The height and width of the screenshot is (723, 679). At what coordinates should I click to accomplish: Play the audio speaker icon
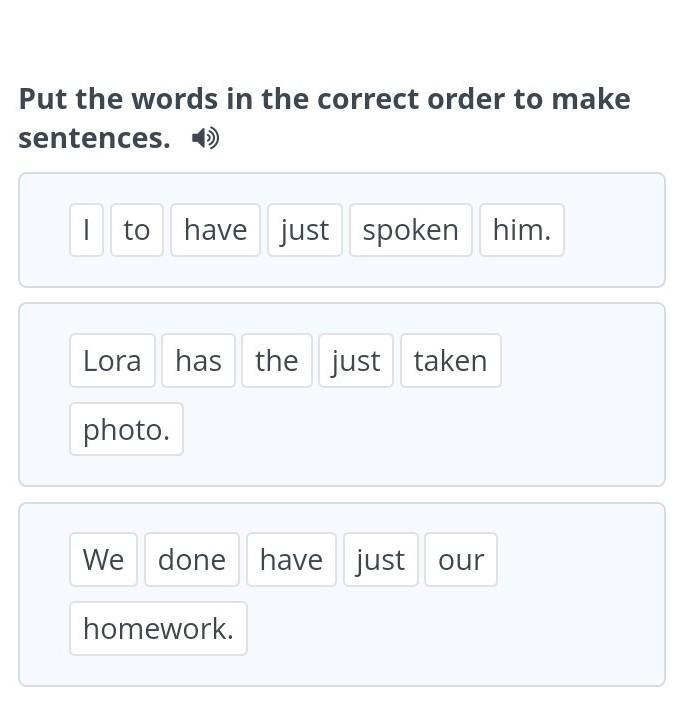206,138
